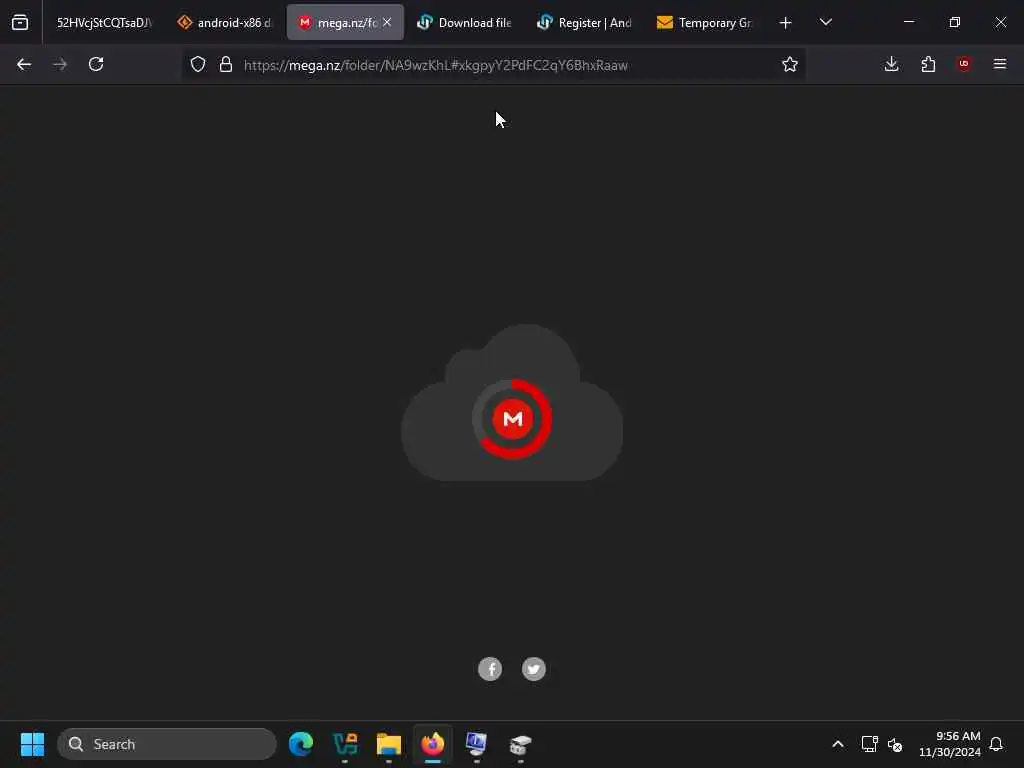Open the Firefox View recent browsing icon

pyautogui.click(x=20, y=22)
